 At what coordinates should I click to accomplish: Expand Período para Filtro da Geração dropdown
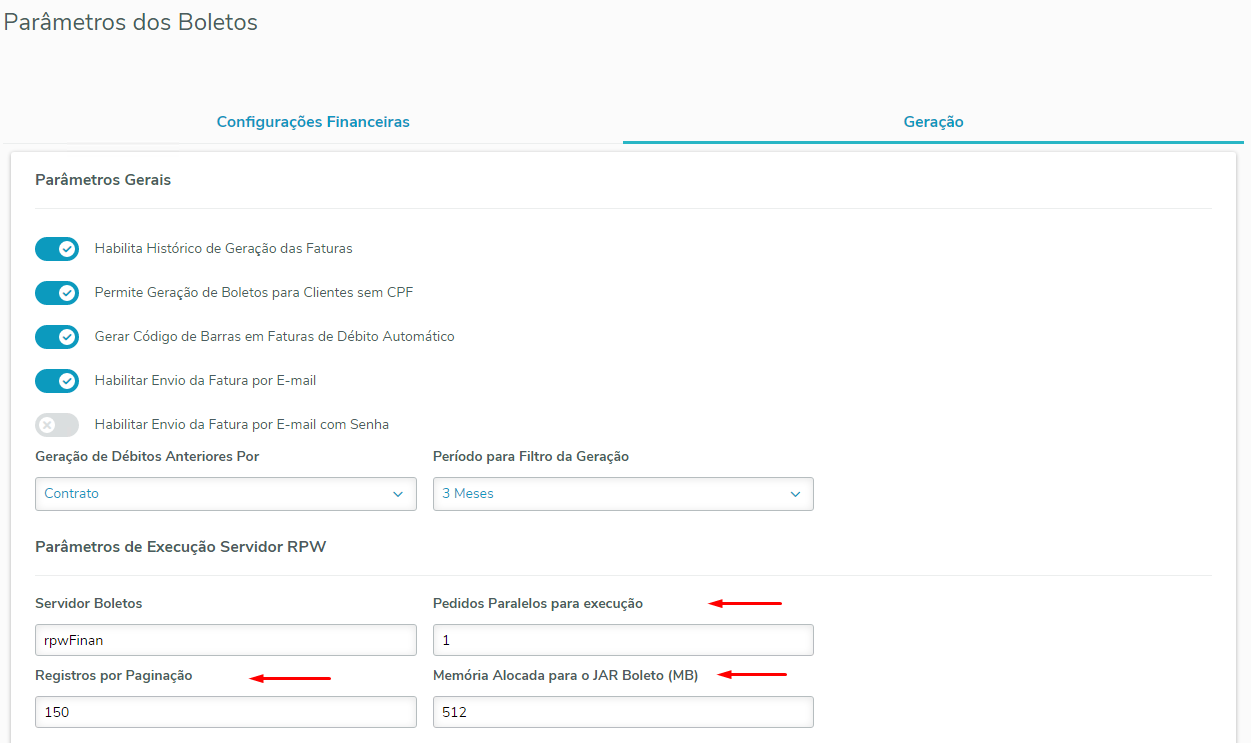pyautogui.click(x=622, y=494)
